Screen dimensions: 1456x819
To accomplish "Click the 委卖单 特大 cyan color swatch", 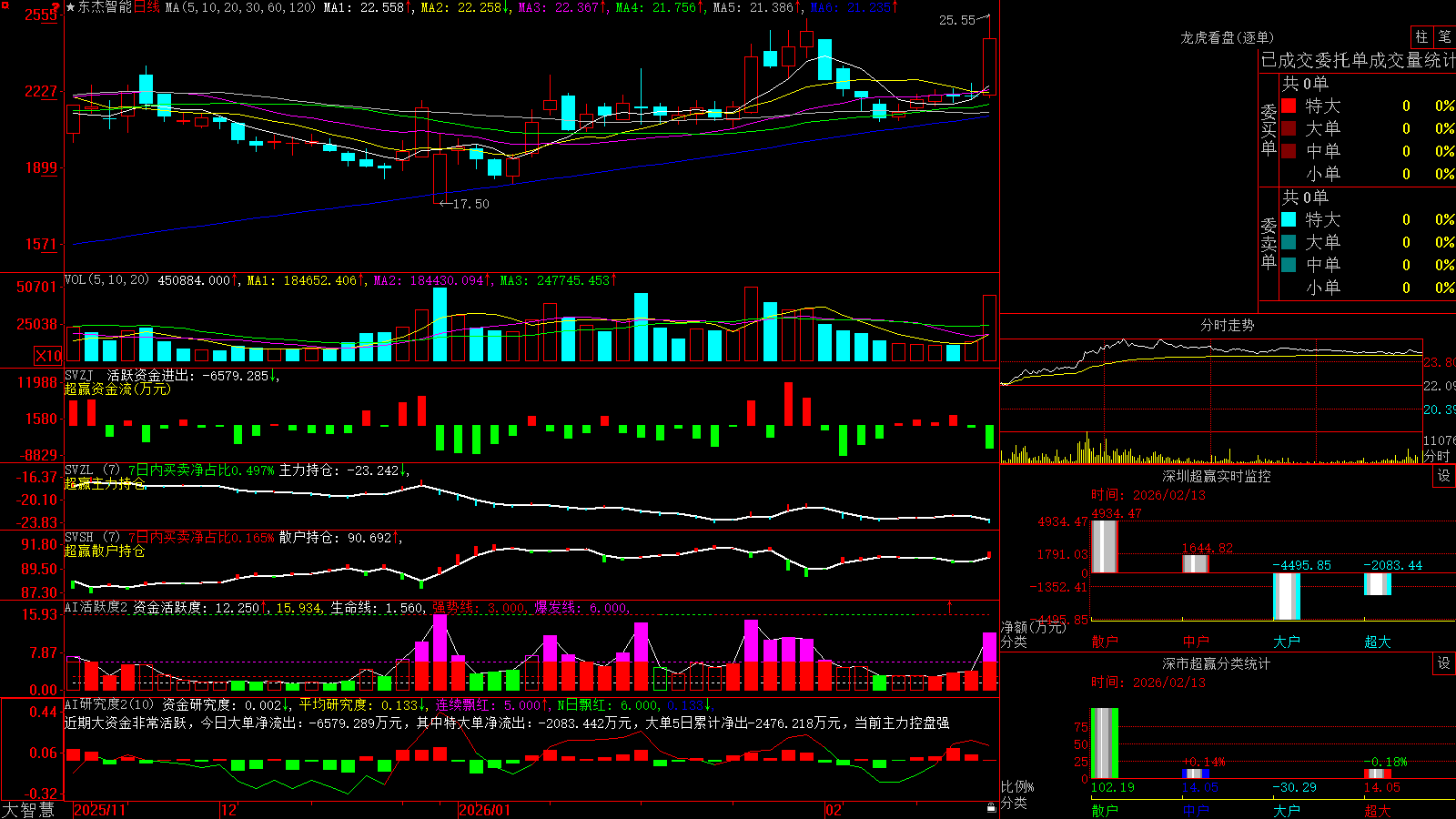I will pos(1289,219).
